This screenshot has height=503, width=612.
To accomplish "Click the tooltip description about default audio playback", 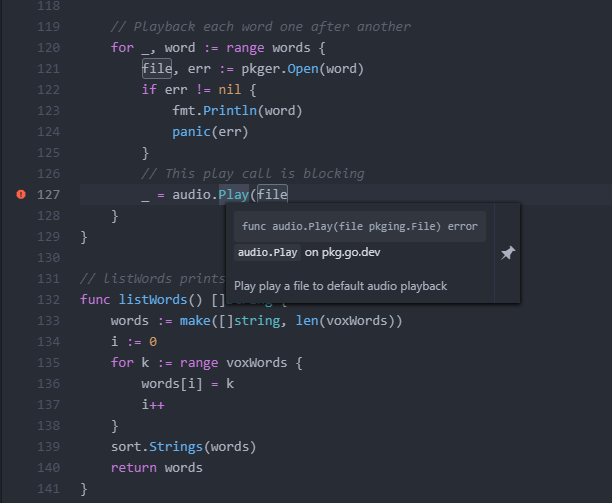I will [x=340, y=286].
